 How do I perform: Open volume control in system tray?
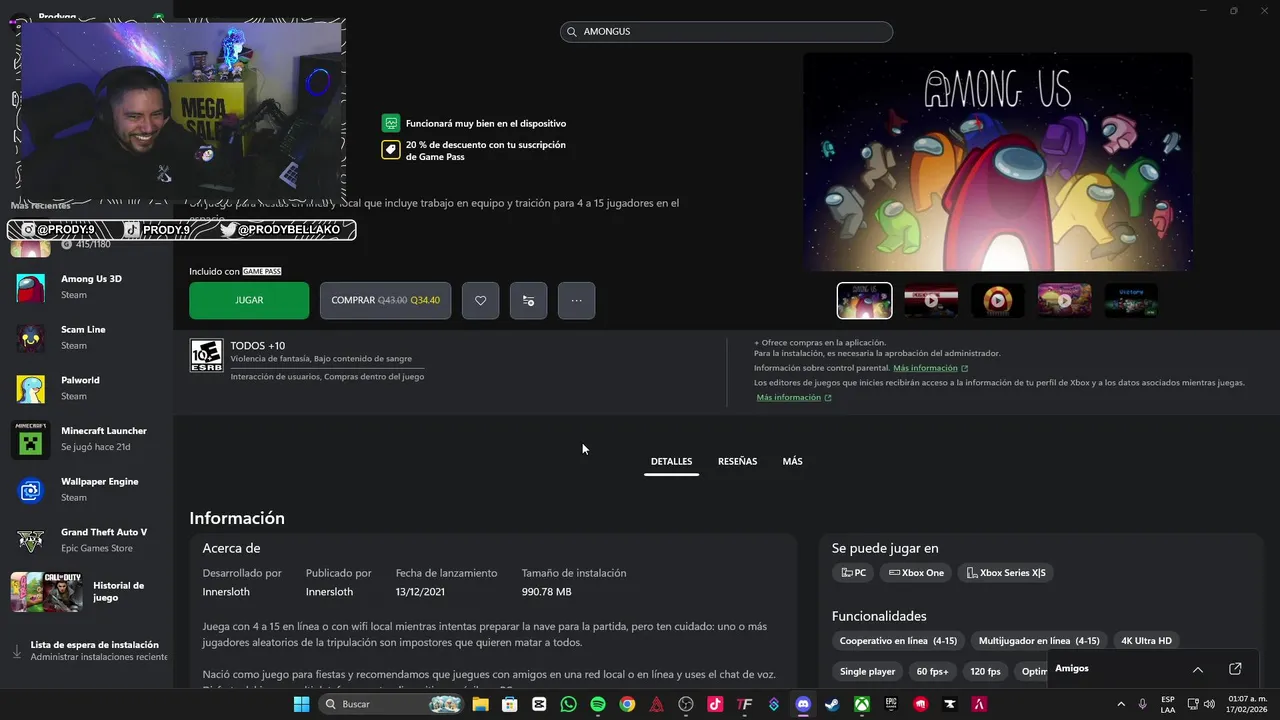point(1210,704)
